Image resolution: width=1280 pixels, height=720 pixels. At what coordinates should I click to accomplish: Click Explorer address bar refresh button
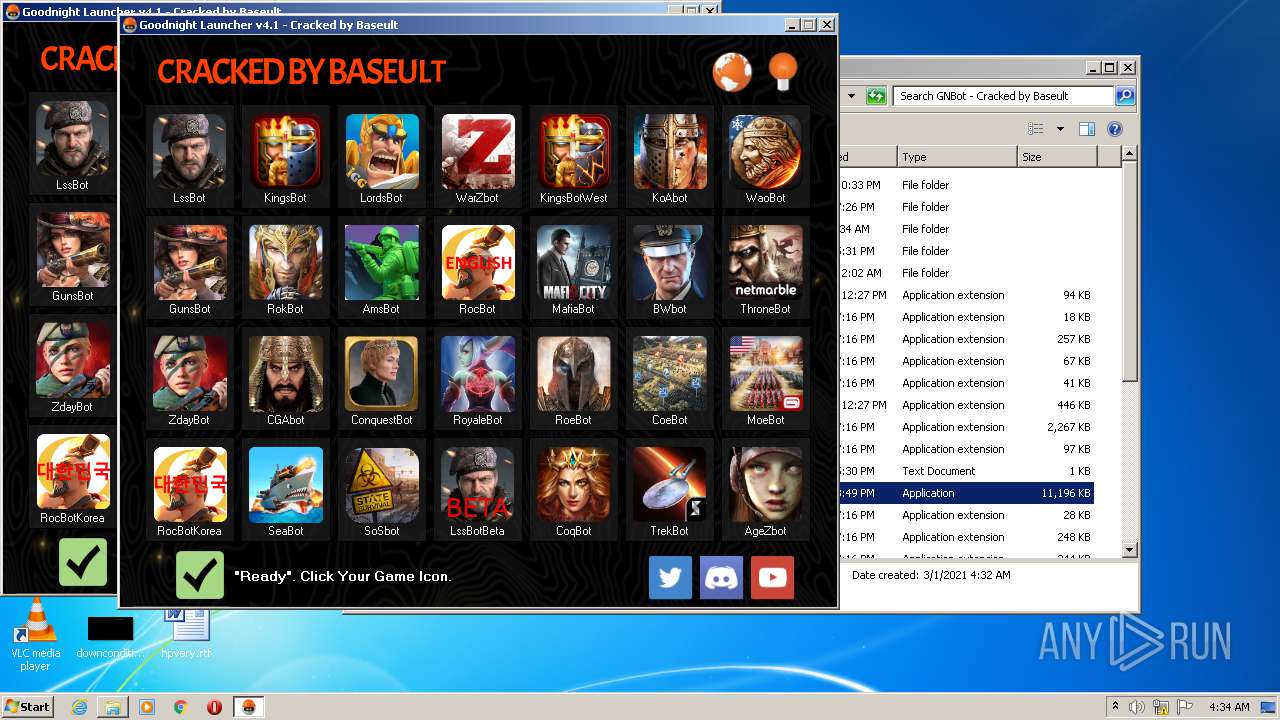point(876,96)
